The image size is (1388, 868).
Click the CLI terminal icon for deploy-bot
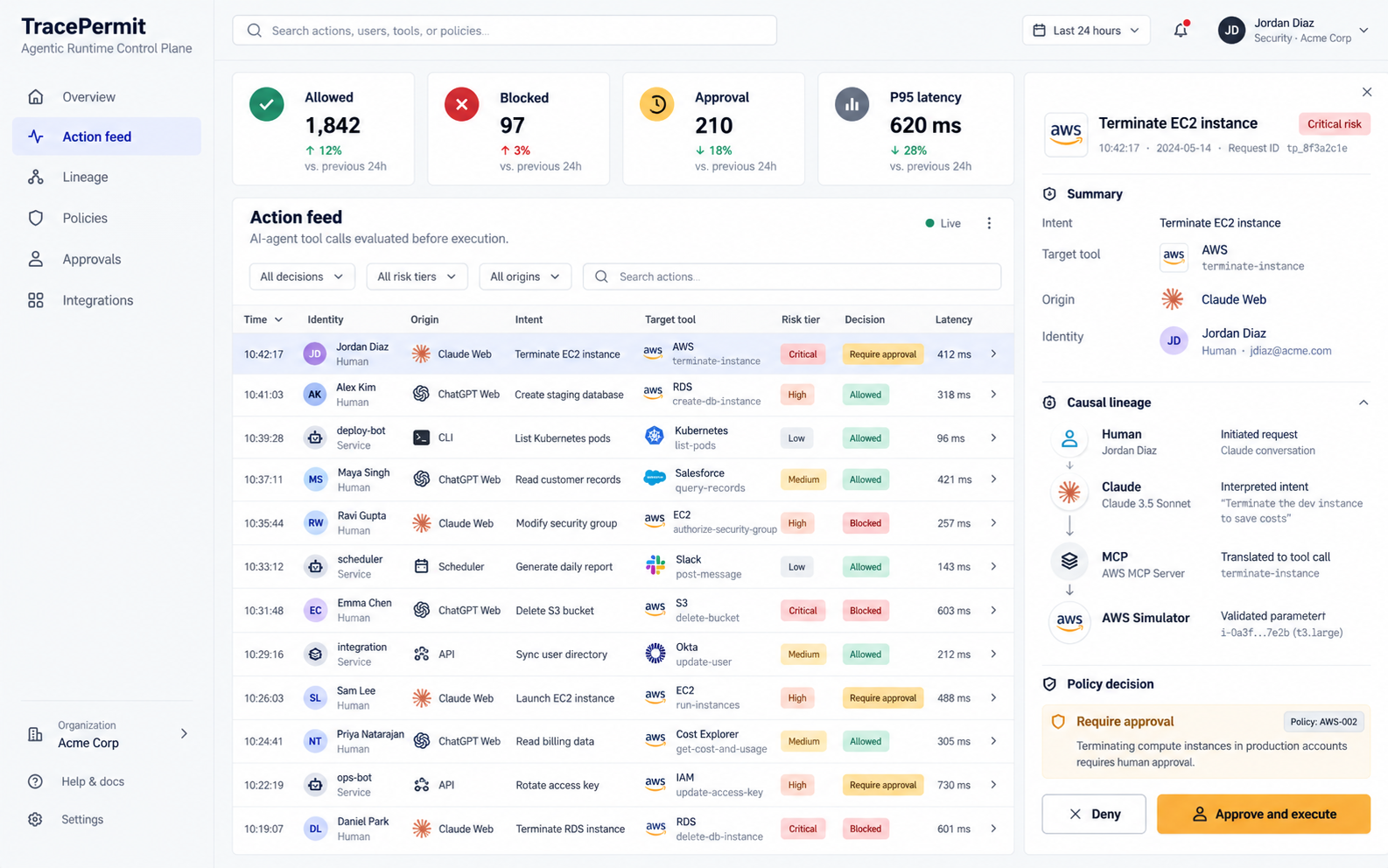click(x=421, y=437)
